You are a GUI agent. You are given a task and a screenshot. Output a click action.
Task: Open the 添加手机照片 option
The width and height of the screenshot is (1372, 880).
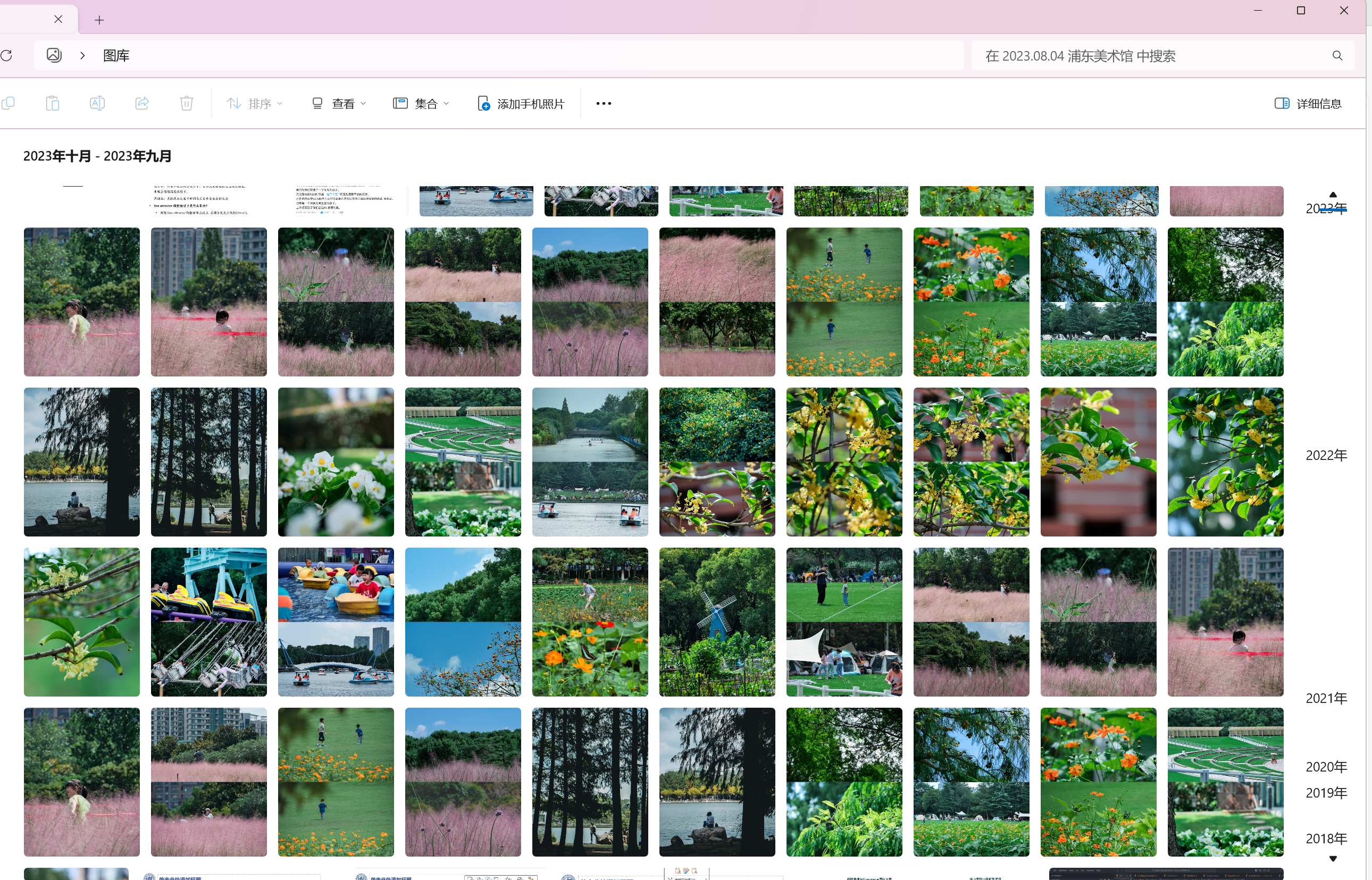pyautogui.click(x=521, y=104)
